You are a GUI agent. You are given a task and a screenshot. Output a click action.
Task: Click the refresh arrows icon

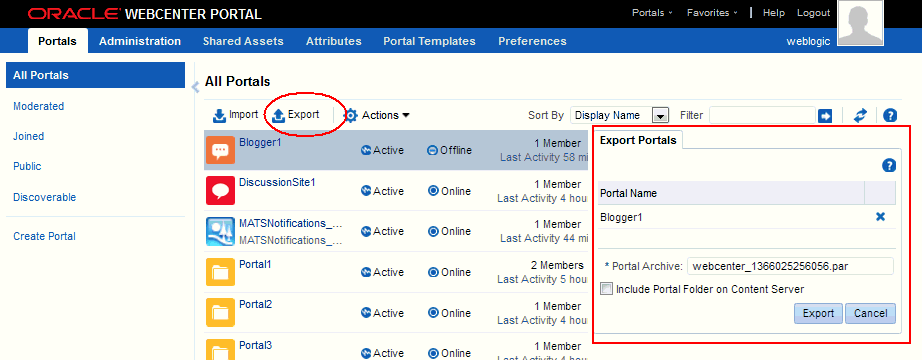pyautogui.click(x=860, y=115)
